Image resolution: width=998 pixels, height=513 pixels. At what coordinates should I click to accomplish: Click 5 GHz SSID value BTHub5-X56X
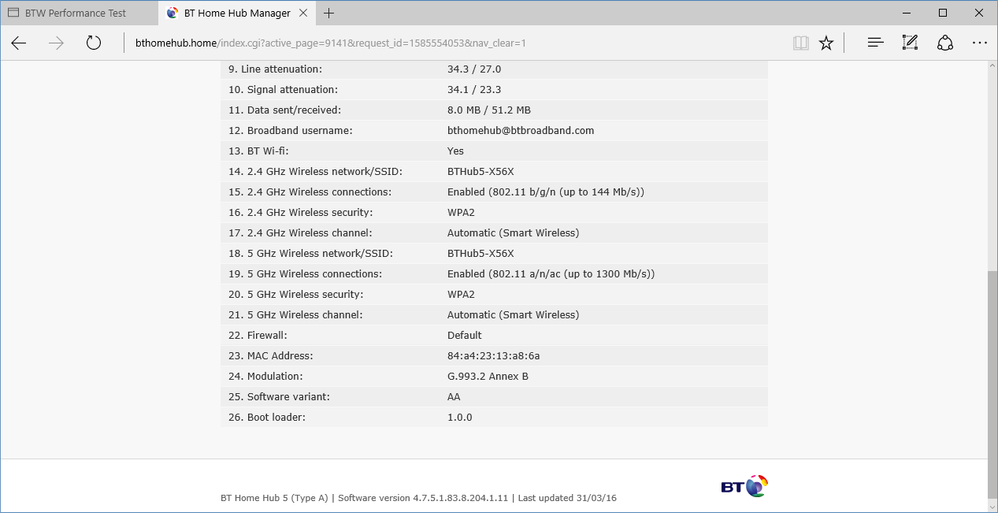click(481, 253)
